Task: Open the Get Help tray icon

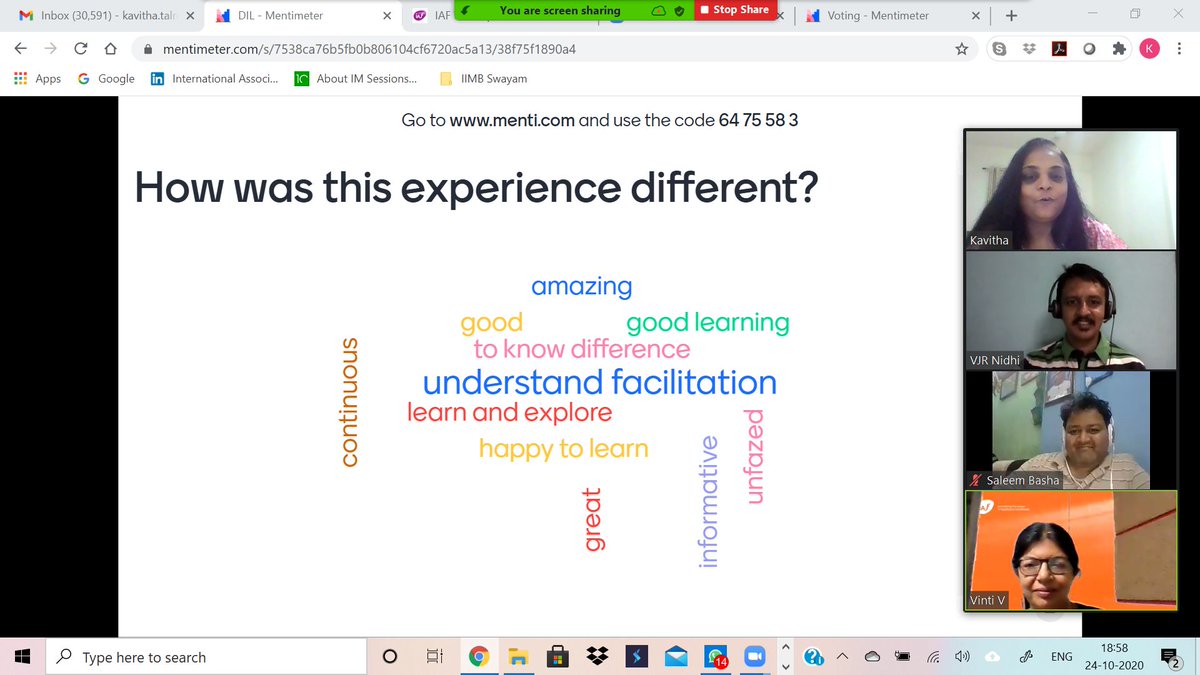Action: (814, 657)
